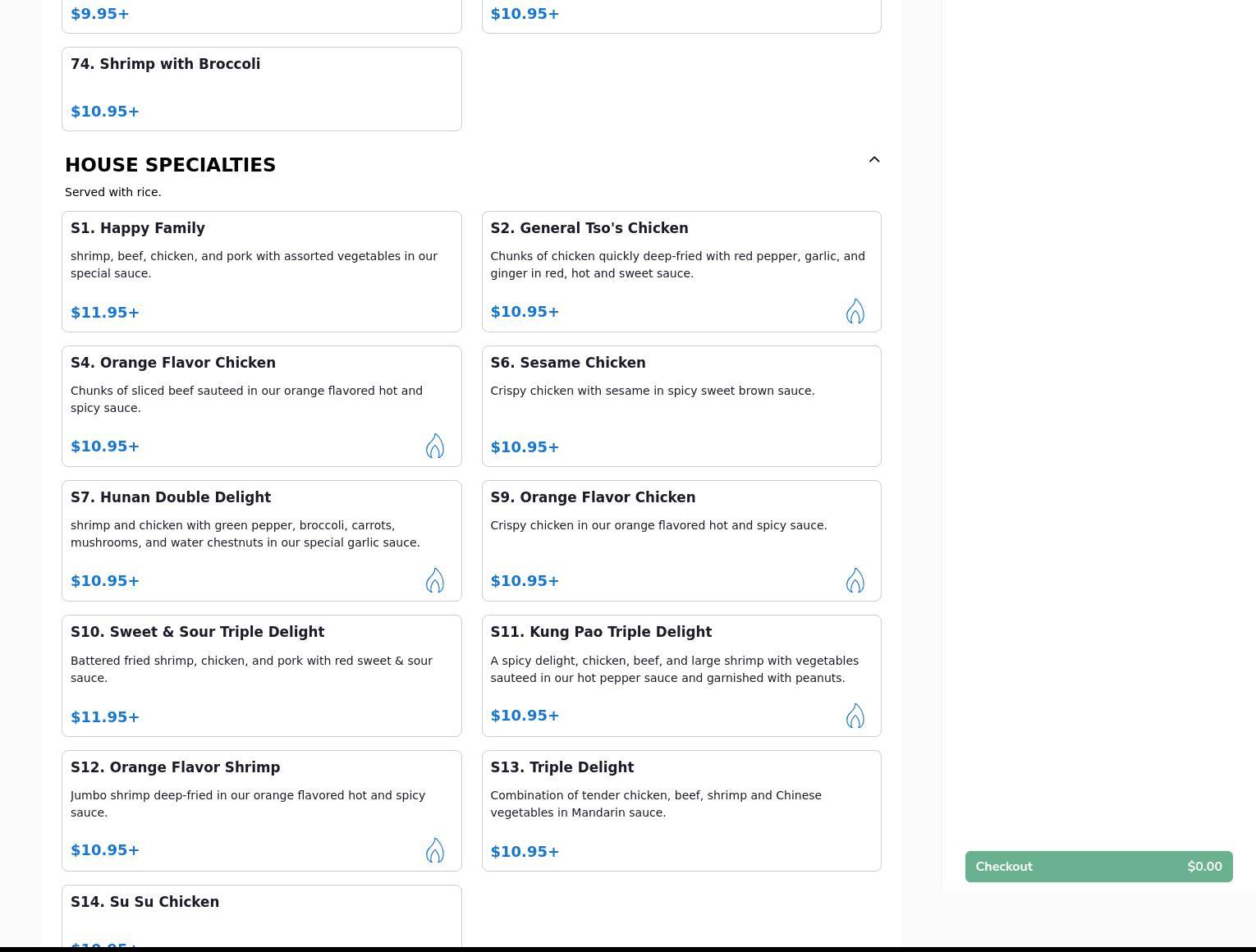Collapse the House Specialties section
The width and height of the screenshot is (1256, 952).
point(873,160)
